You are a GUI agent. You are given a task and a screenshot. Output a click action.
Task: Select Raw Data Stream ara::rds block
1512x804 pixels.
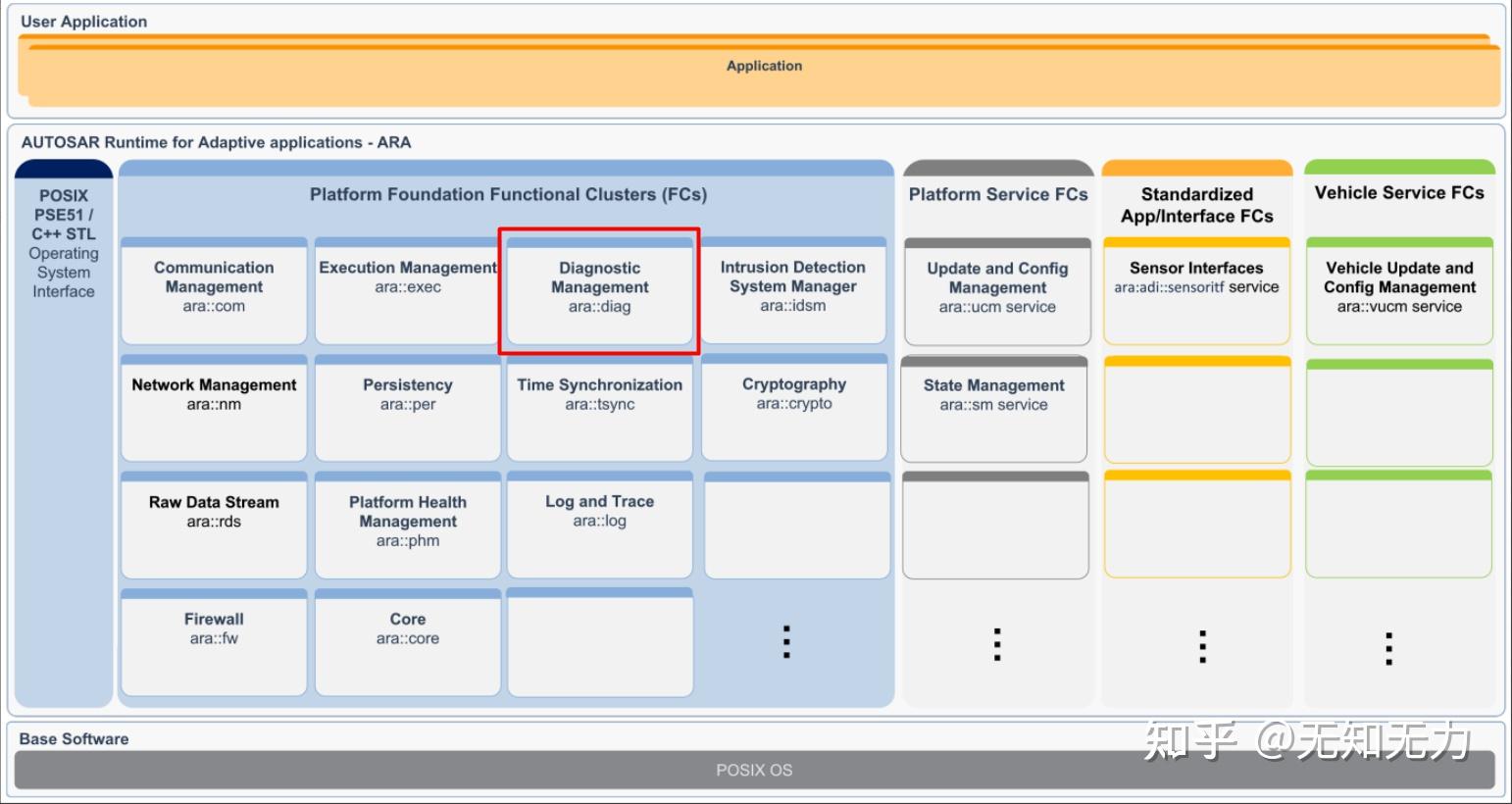(x=214, y=526)
